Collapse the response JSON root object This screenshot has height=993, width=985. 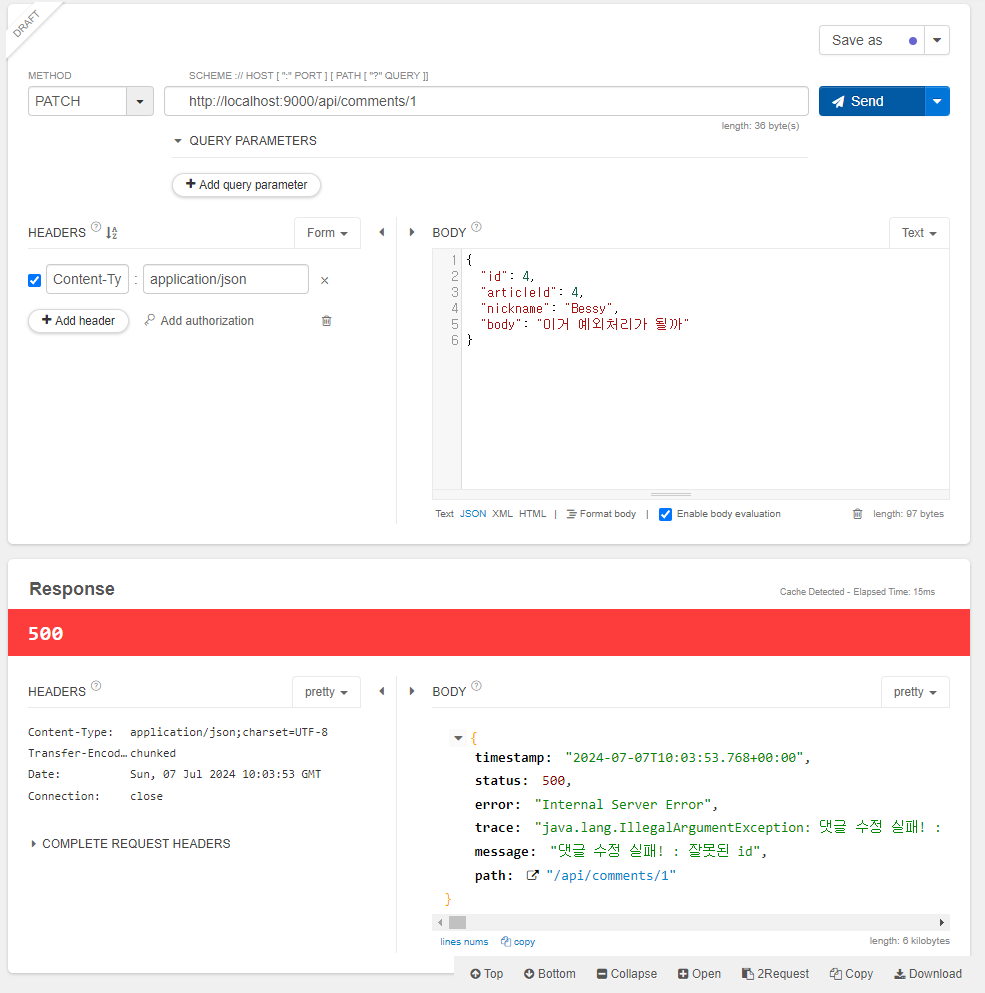(458, 738)
